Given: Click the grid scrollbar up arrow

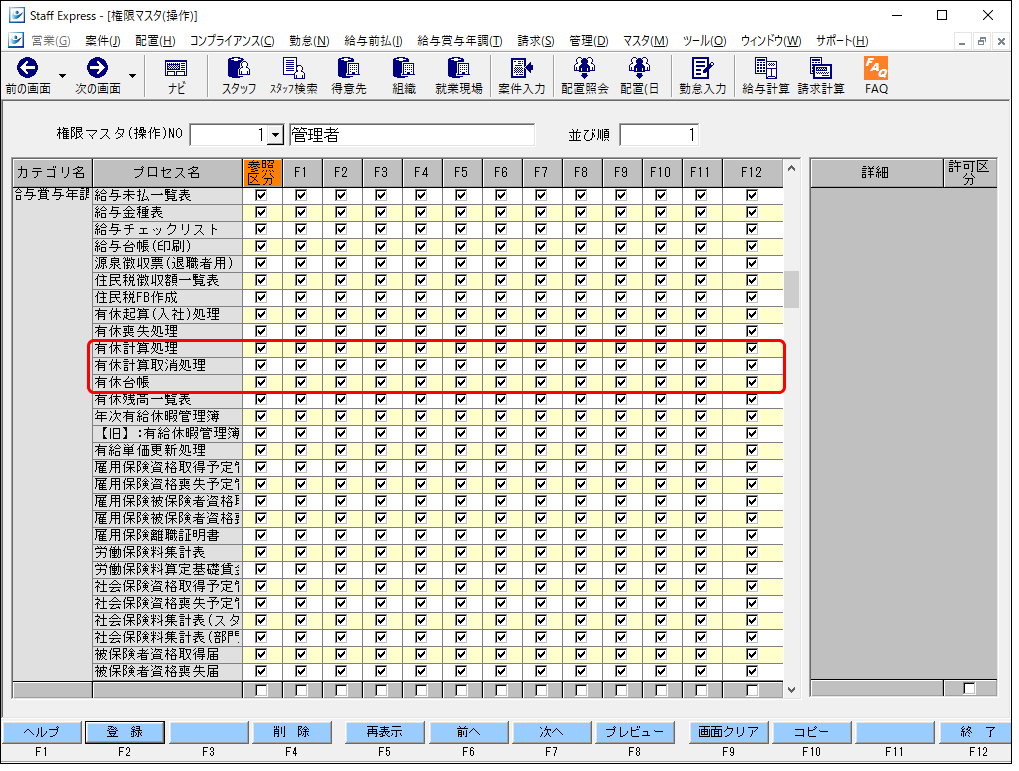Looking at the screenshot, I should click(792, 168).
